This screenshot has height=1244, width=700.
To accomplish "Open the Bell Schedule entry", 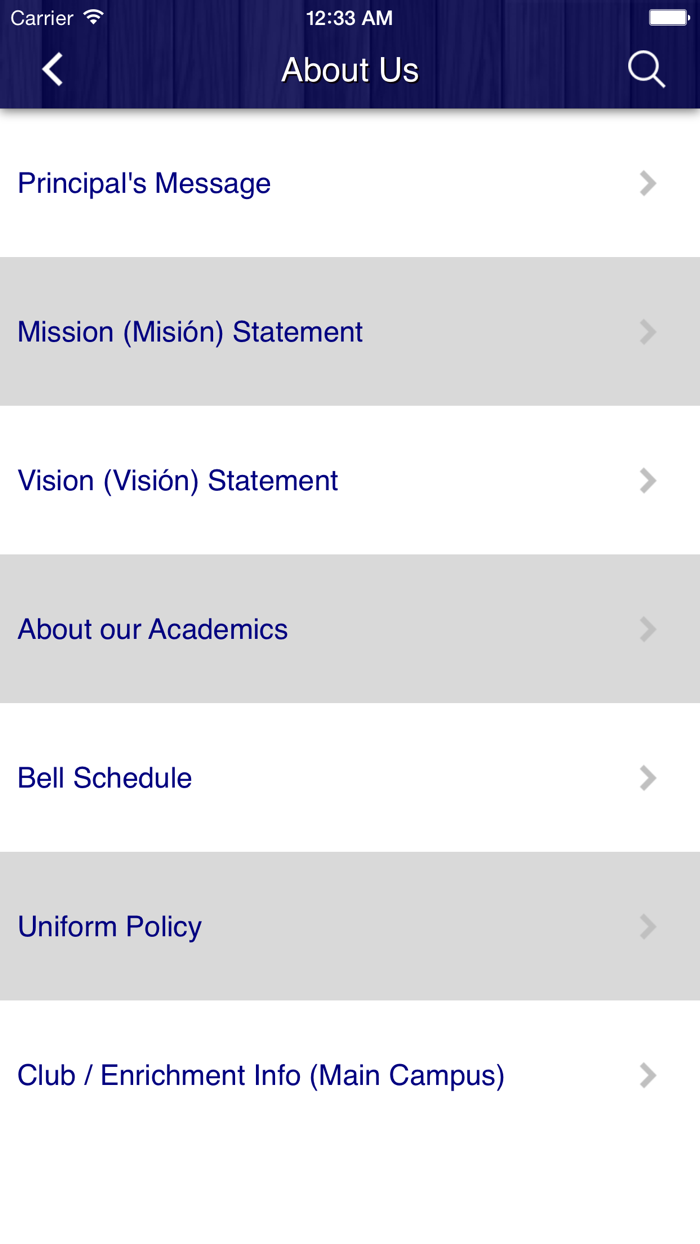I will click(105, 778).
